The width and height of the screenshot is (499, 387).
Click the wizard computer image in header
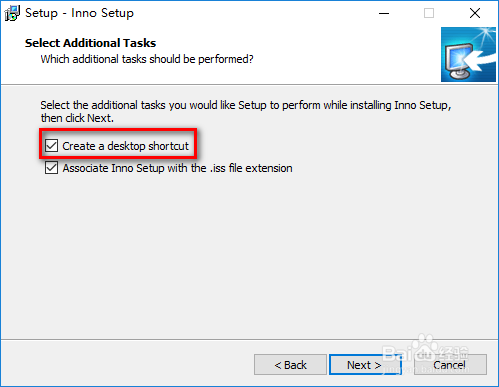[468, 54]
